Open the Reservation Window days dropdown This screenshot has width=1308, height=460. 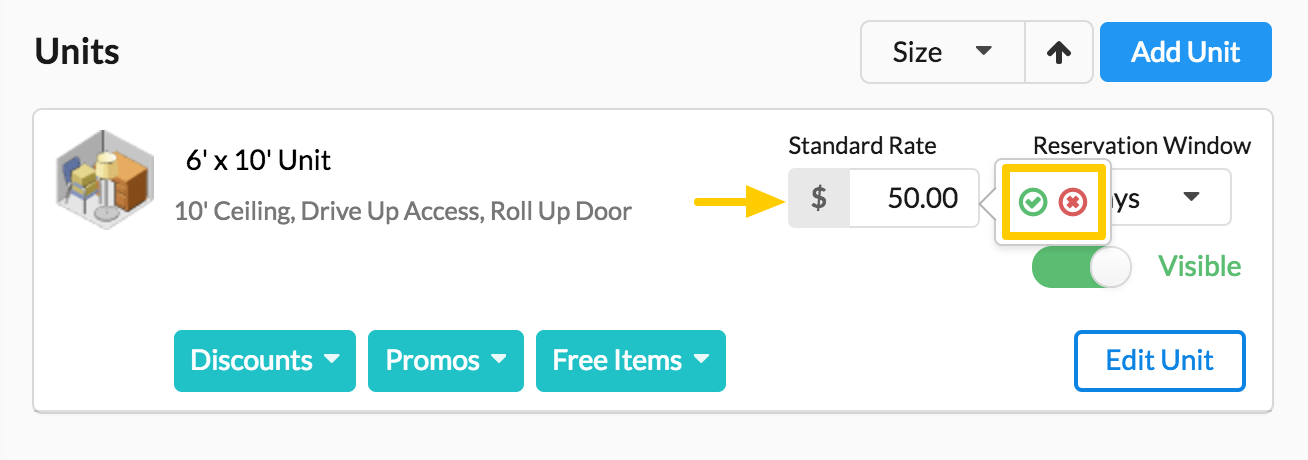coord(1169,198)
